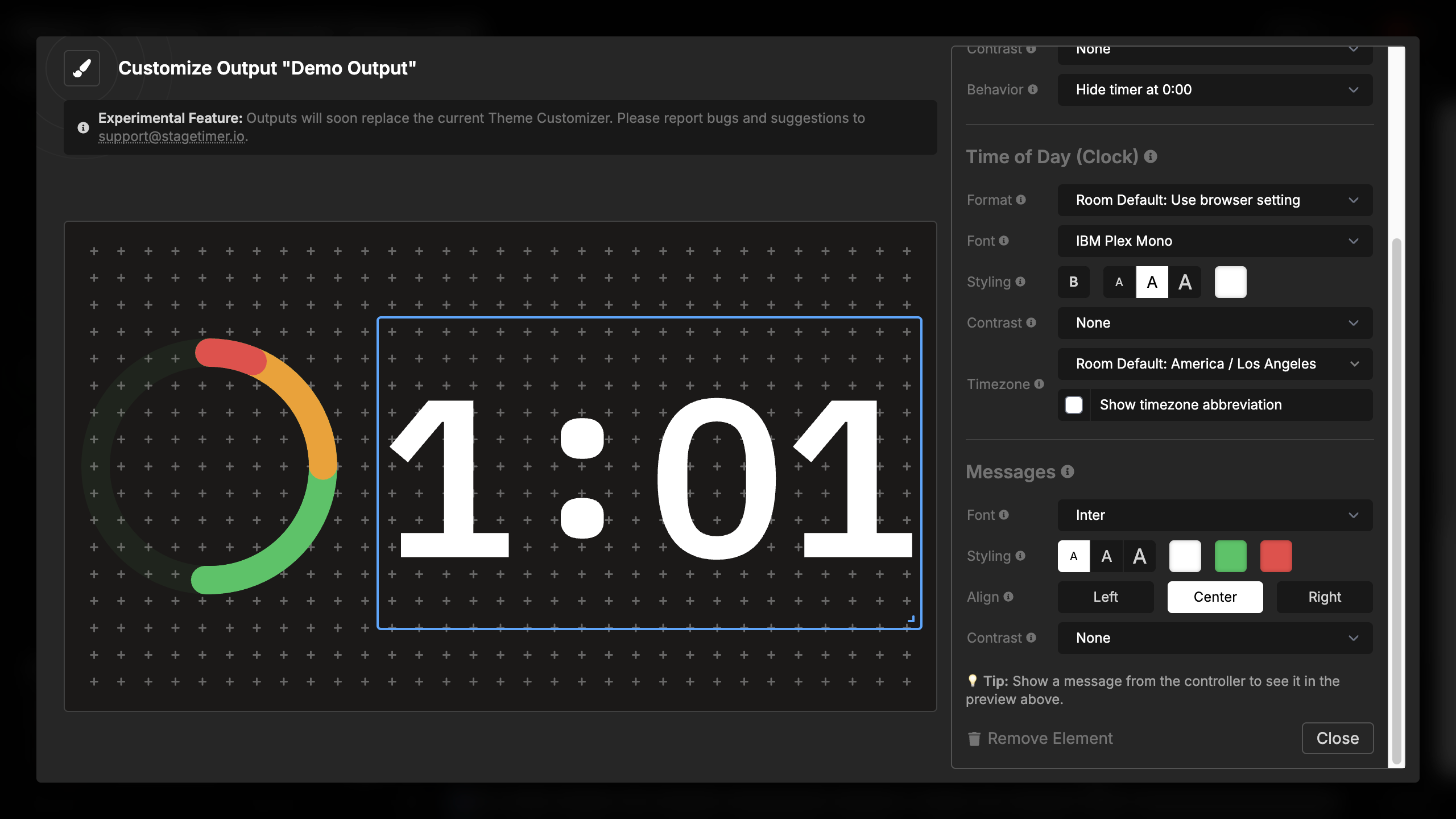Pick the green message color swatch
The image size is (1456, 819).
tap(1230, 556)
